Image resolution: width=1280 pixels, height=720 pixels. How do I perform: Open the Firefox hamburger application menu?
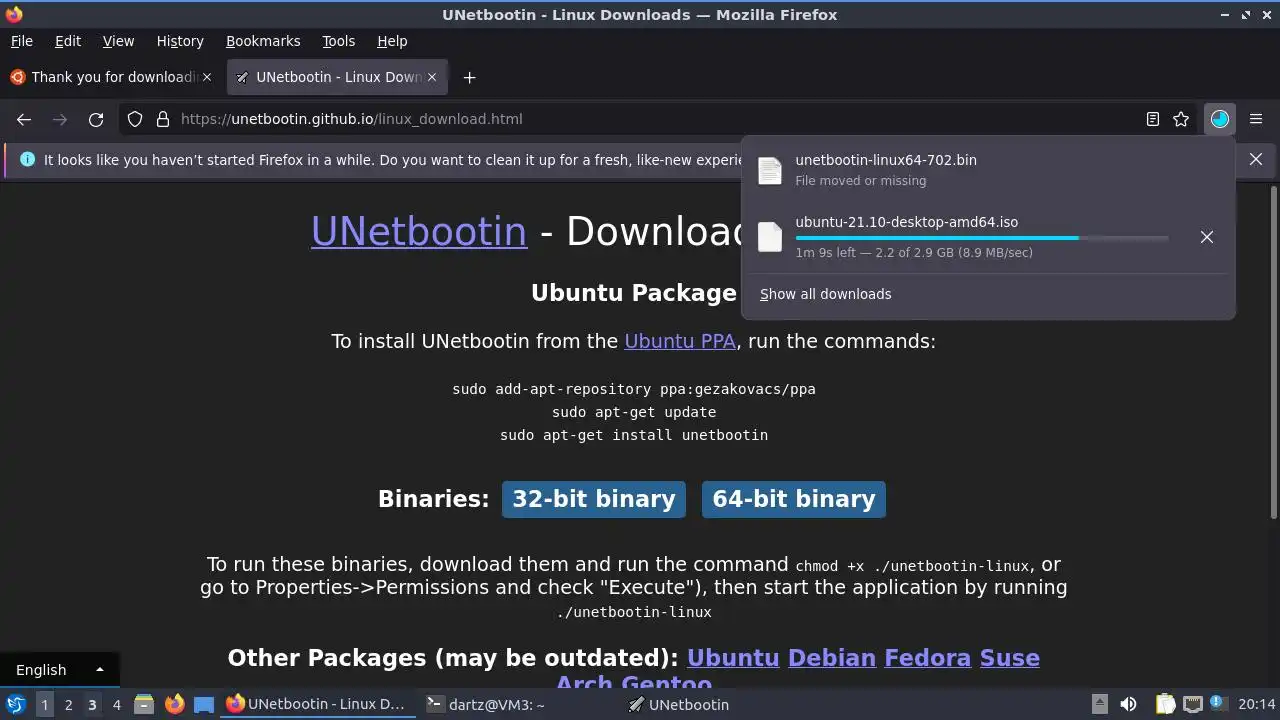(x=1256, y=119)
